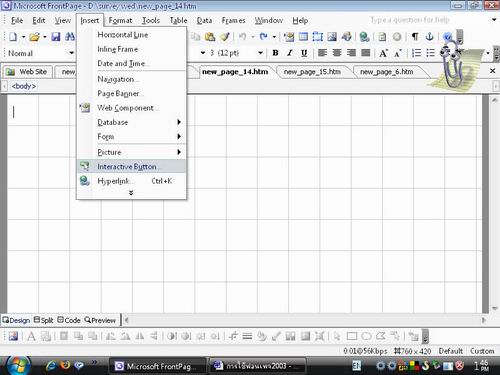This screenshot has height=375, width=500.
Task: Switch to Code view button
Action: [x=69, y=320]
